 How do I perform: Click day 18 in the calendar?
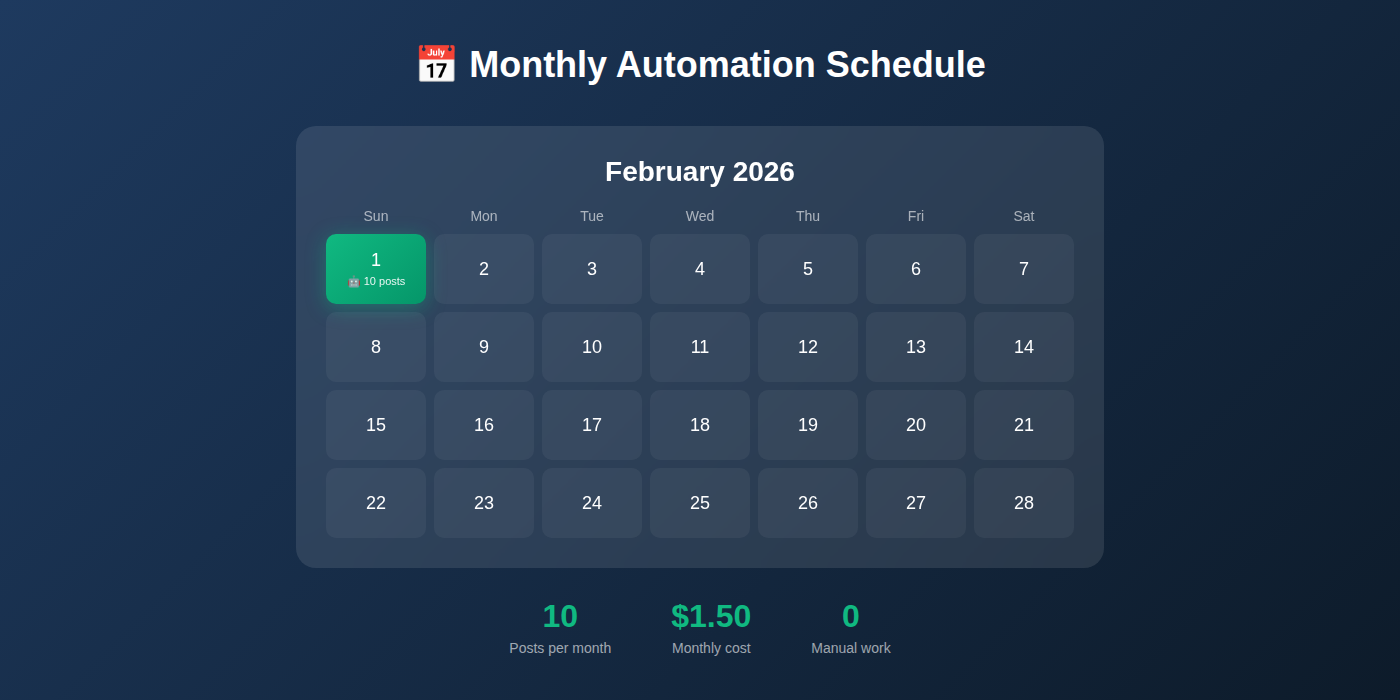tap(700, 425)
